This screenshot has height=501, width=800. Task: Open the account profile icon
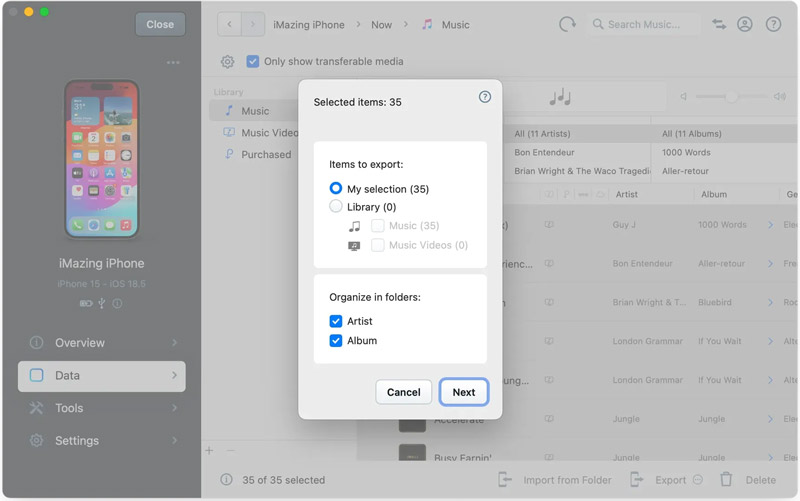point(744,24)
